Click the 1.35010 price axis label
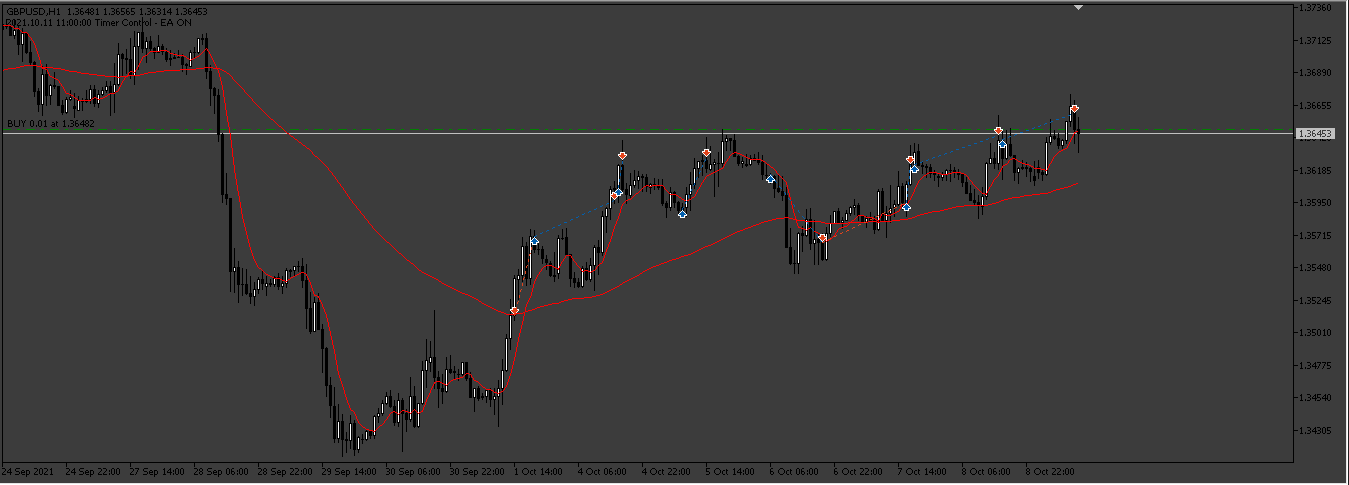The height and width of the screenshot is (485, 1349). click(x=1315, y=332)
